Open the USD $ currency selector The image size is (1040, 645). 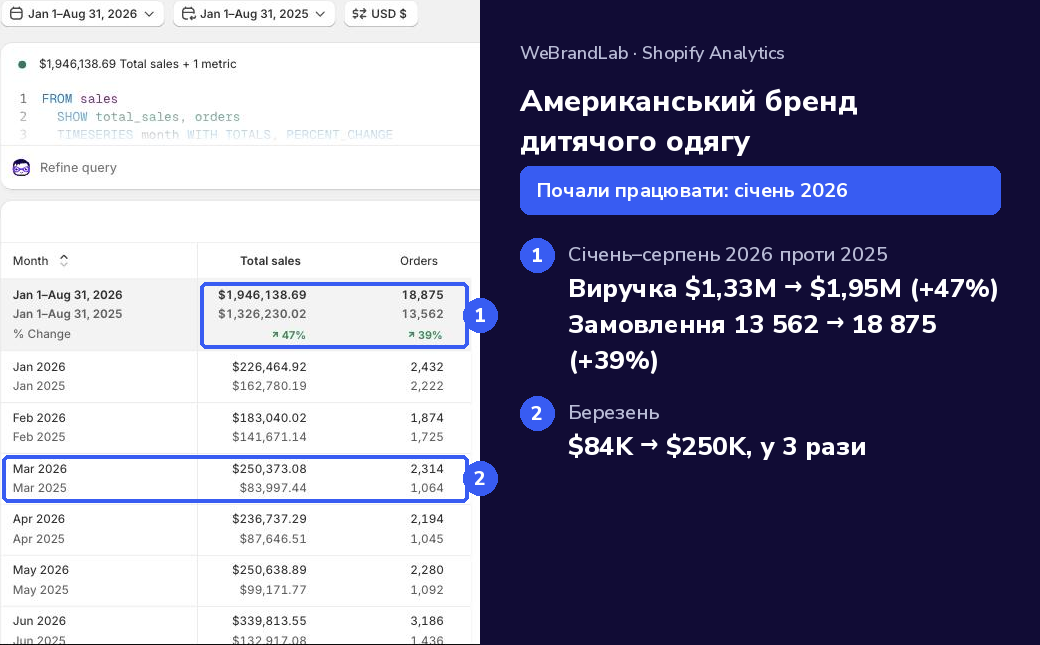click(x=381, y=14)
